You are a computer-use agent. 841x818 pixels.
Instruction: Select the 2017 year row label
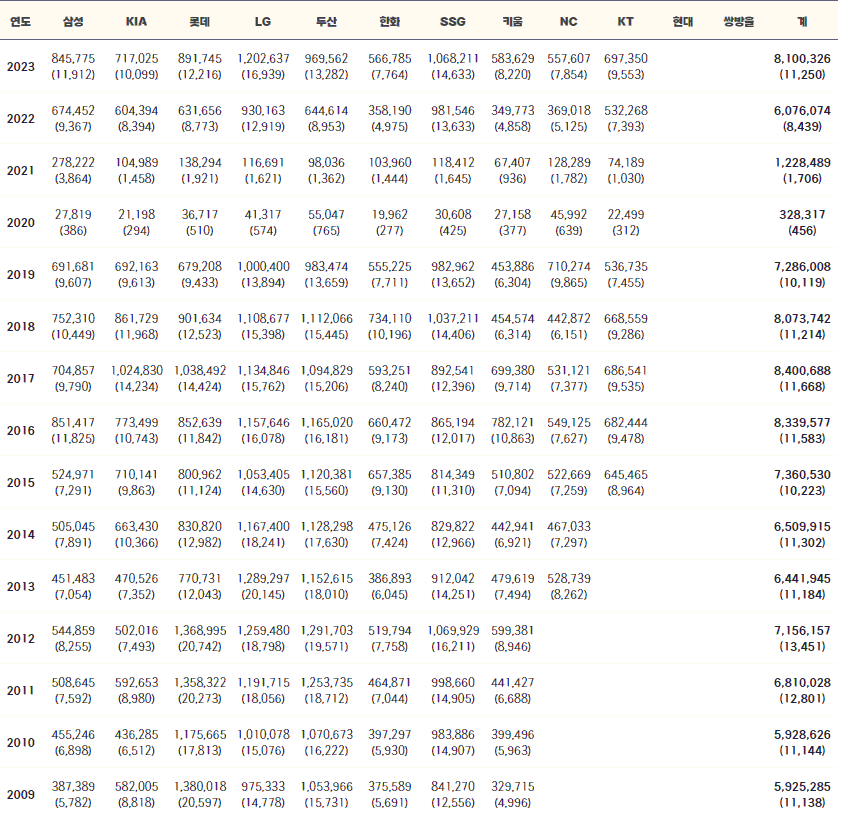pos(20,379)
